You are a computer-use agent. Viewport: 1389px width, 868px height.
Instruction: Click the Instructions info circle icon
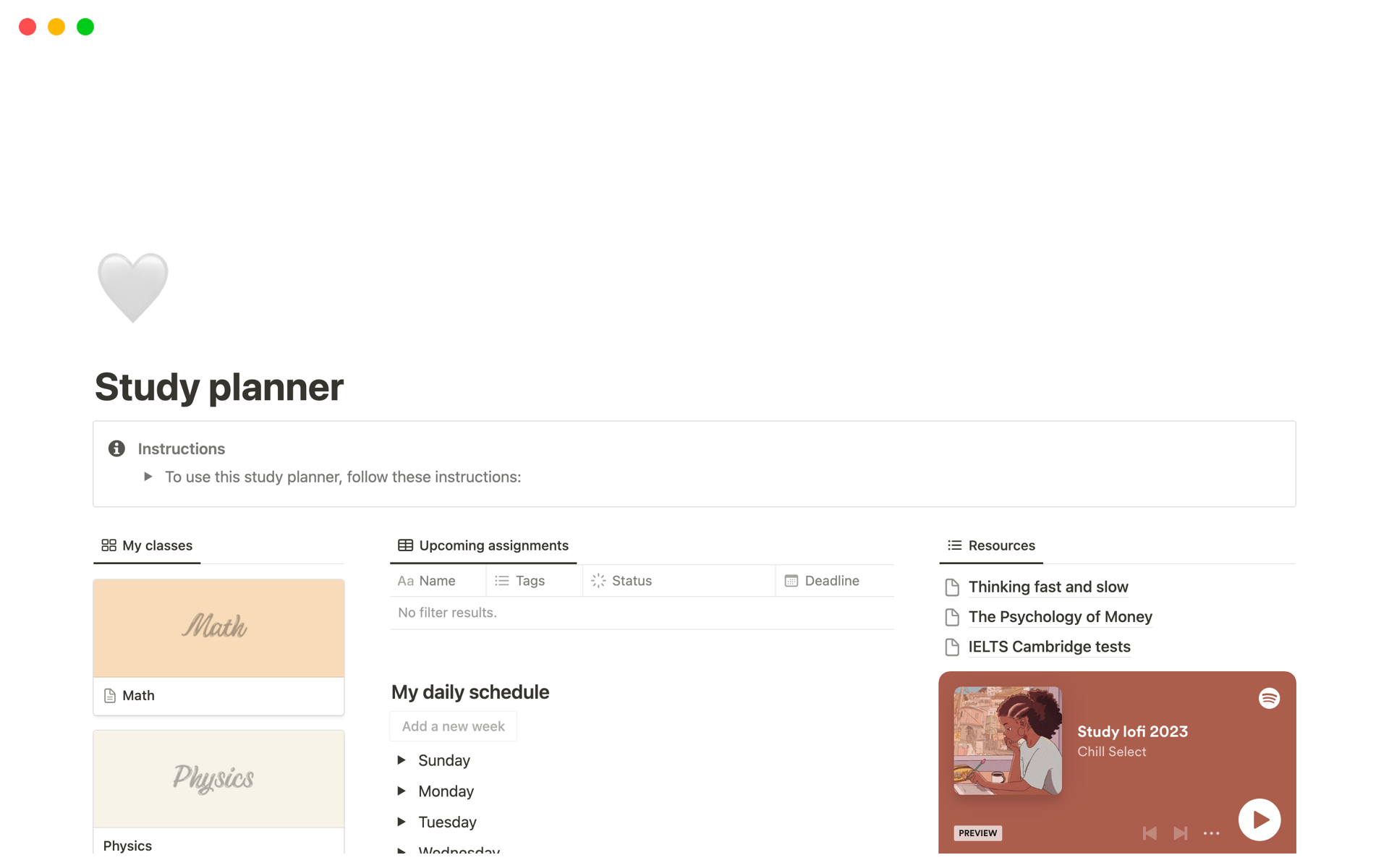click(119, 448)
